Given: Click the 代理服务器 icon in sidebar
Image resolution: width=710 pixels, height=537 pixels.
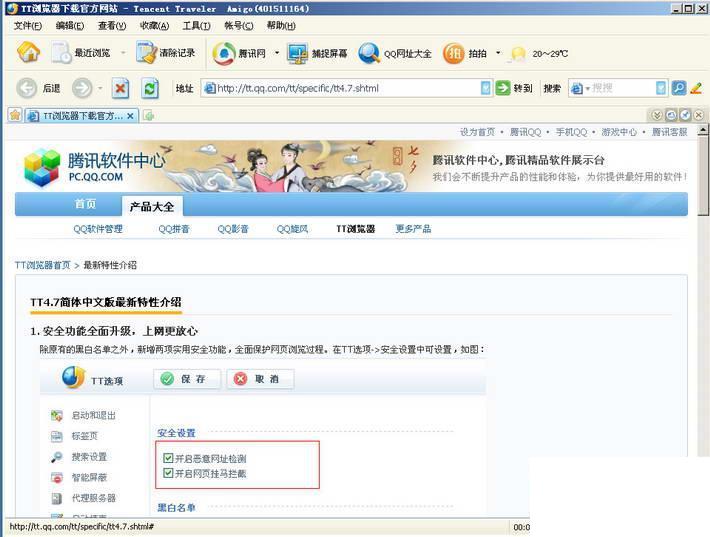Looking at the screenshot, I should coord(57,498).
